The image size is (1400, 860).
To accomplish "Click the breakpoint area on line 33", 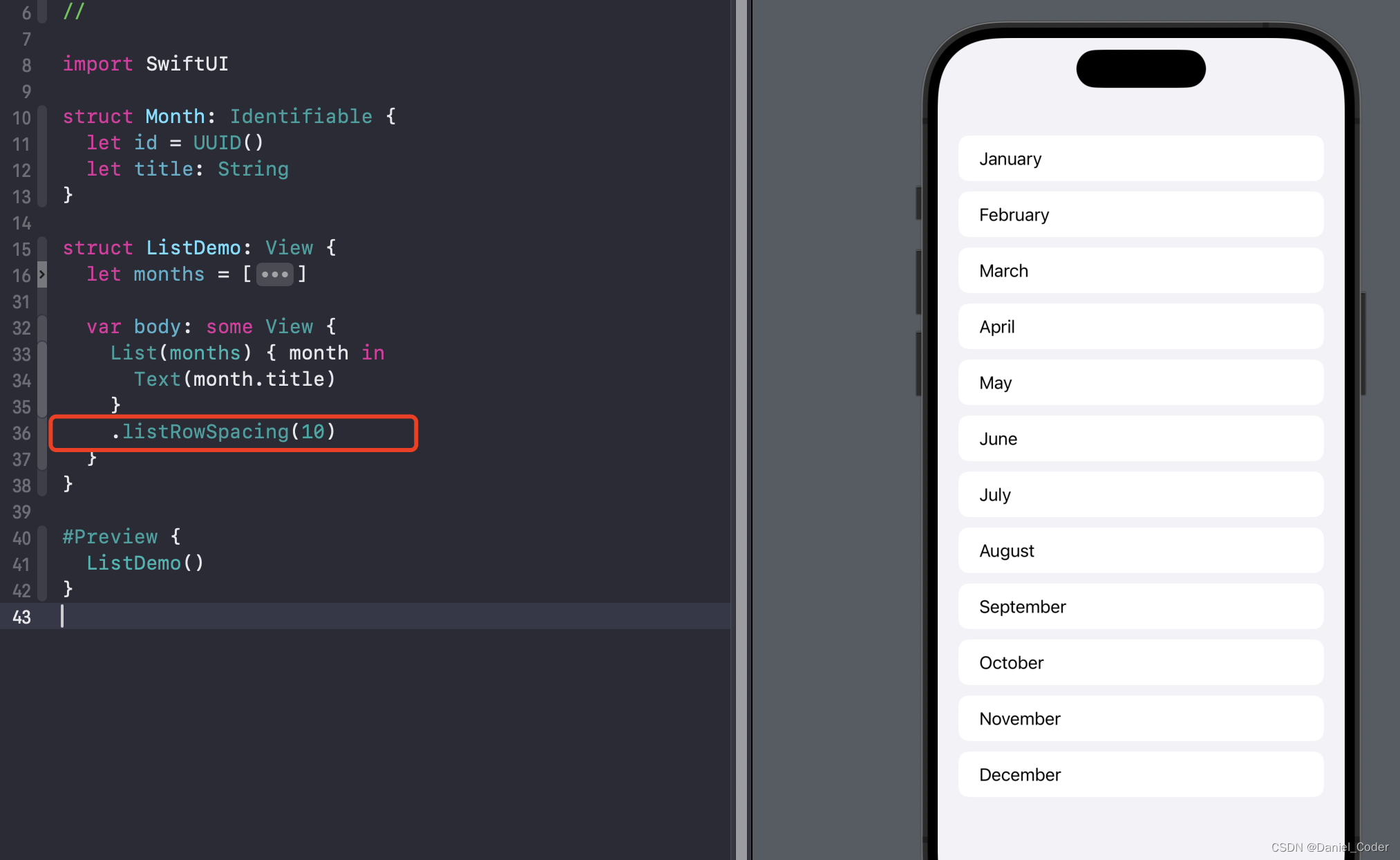I will [42, 353].
